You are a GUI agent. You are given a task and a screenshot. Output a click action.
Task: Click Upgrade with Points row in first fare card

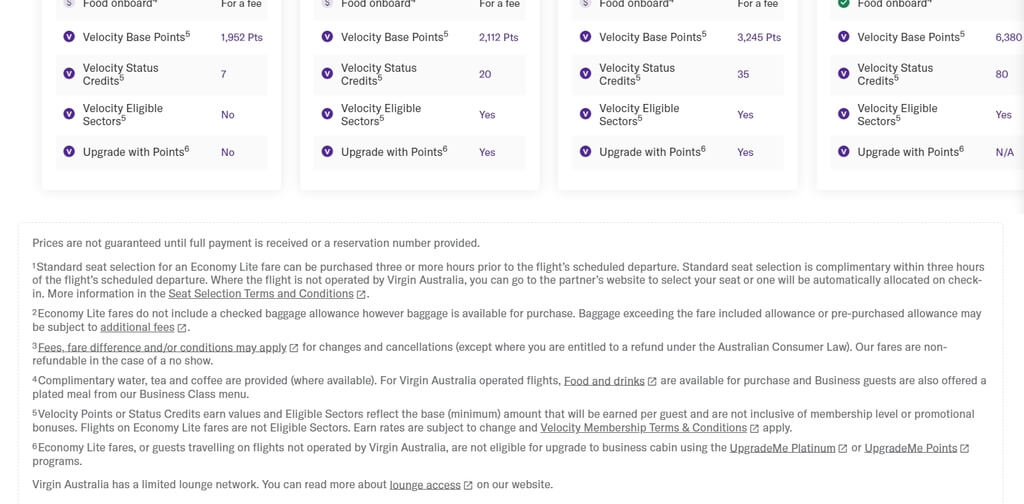(x=162, y=152)
